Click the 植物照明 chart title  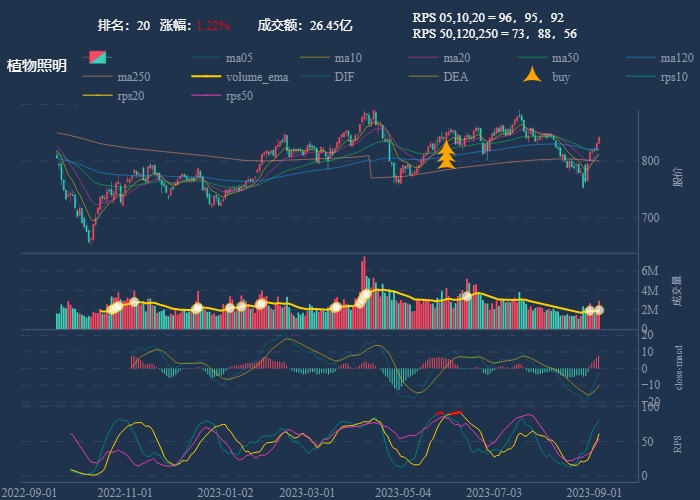pyautogui.click(x=37, y=66)
